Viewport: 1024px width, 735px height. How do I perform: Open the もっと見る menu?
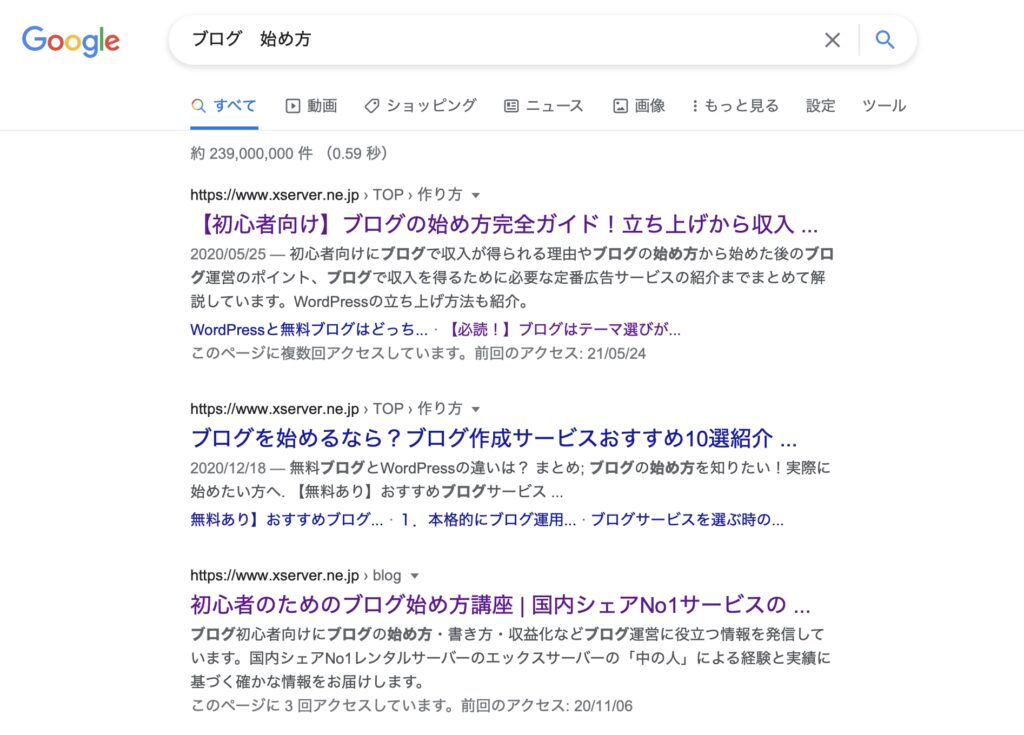(x=735, y=106)
